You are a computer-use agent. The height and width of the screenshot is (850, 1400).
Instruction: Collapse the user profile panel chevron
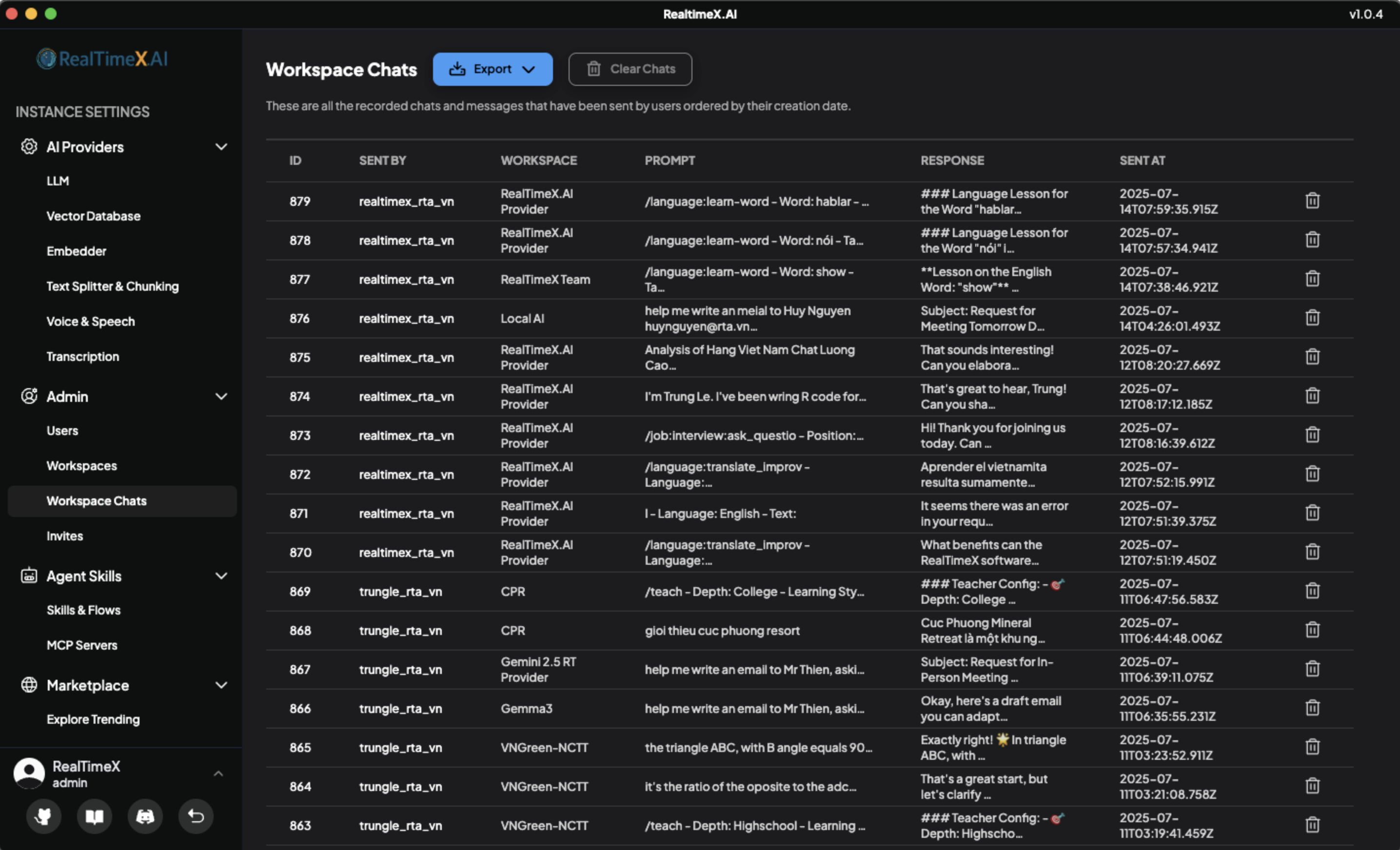coord(218,773)
